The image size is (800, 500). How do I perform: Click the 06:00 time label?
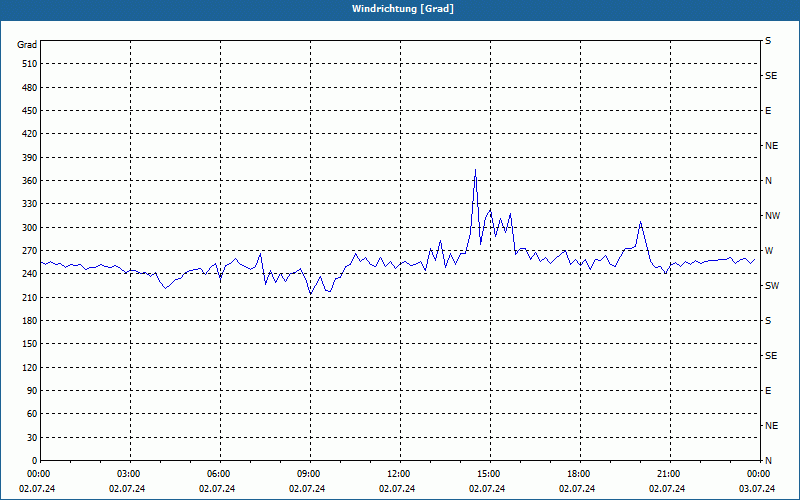pos(220,474)
